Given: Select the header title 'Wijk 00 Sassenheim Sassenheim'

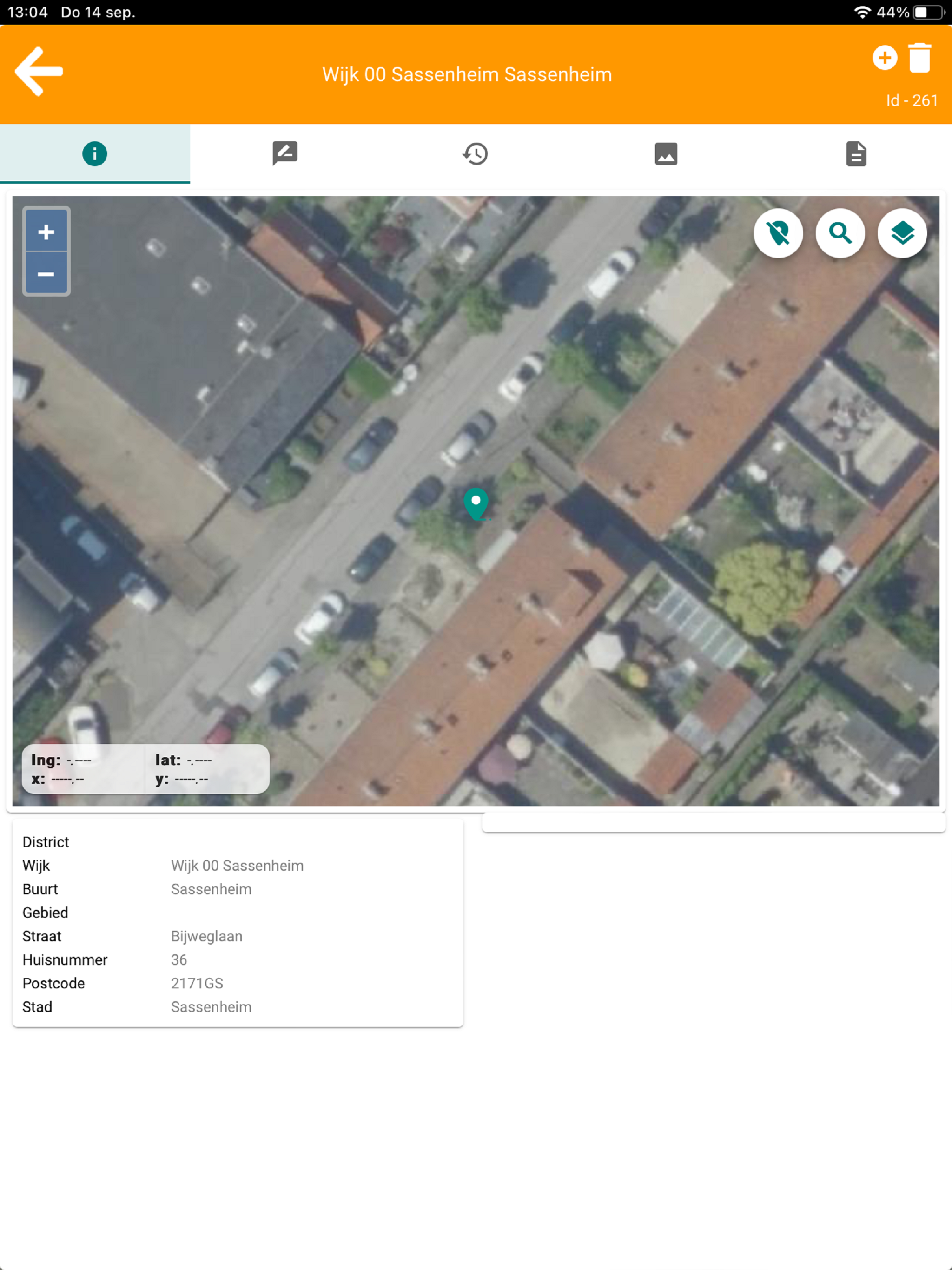Looking at the screenshot, I should pos(467,75).
